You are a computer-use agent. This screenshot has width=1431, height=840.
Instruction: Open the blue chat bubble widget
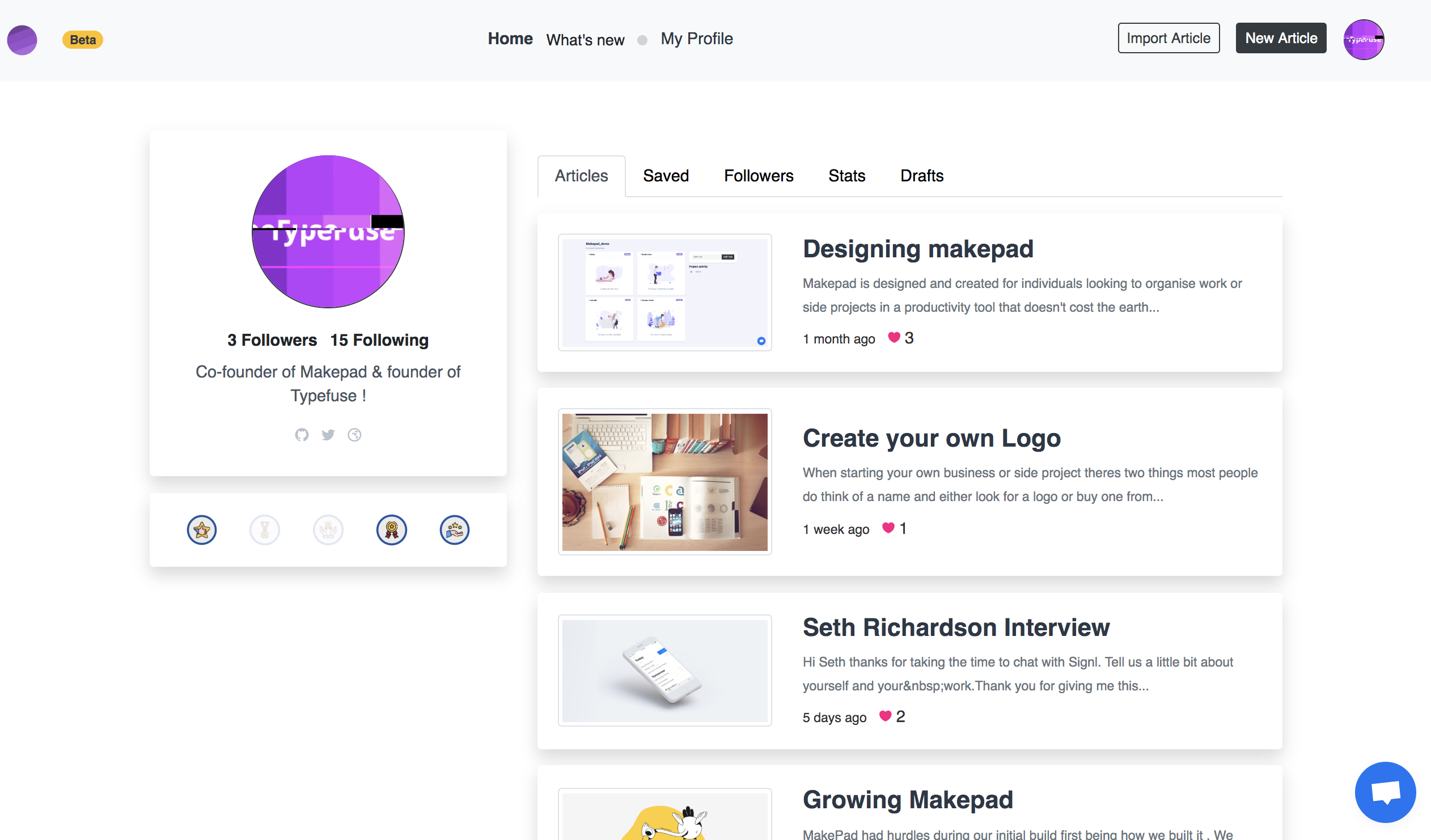pos(1385,792)
